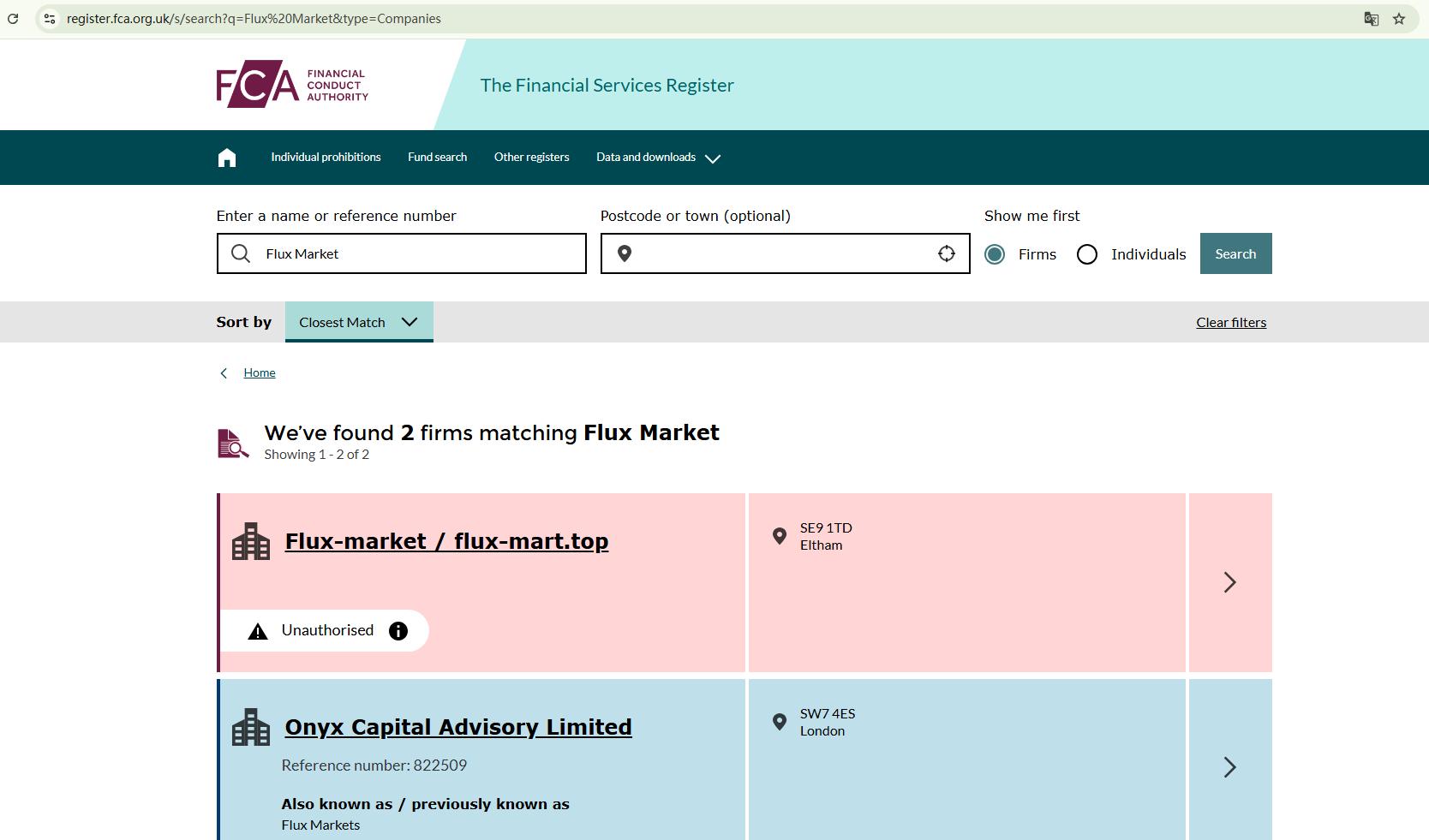Click the 'Show me first' label
The image size is (1429, 840).
pyautogui.click(x=1031, y=216)
